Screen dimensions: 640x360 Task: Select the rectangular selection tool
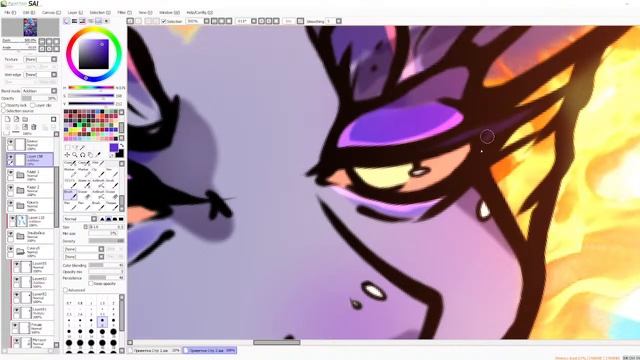click(67, 147)
